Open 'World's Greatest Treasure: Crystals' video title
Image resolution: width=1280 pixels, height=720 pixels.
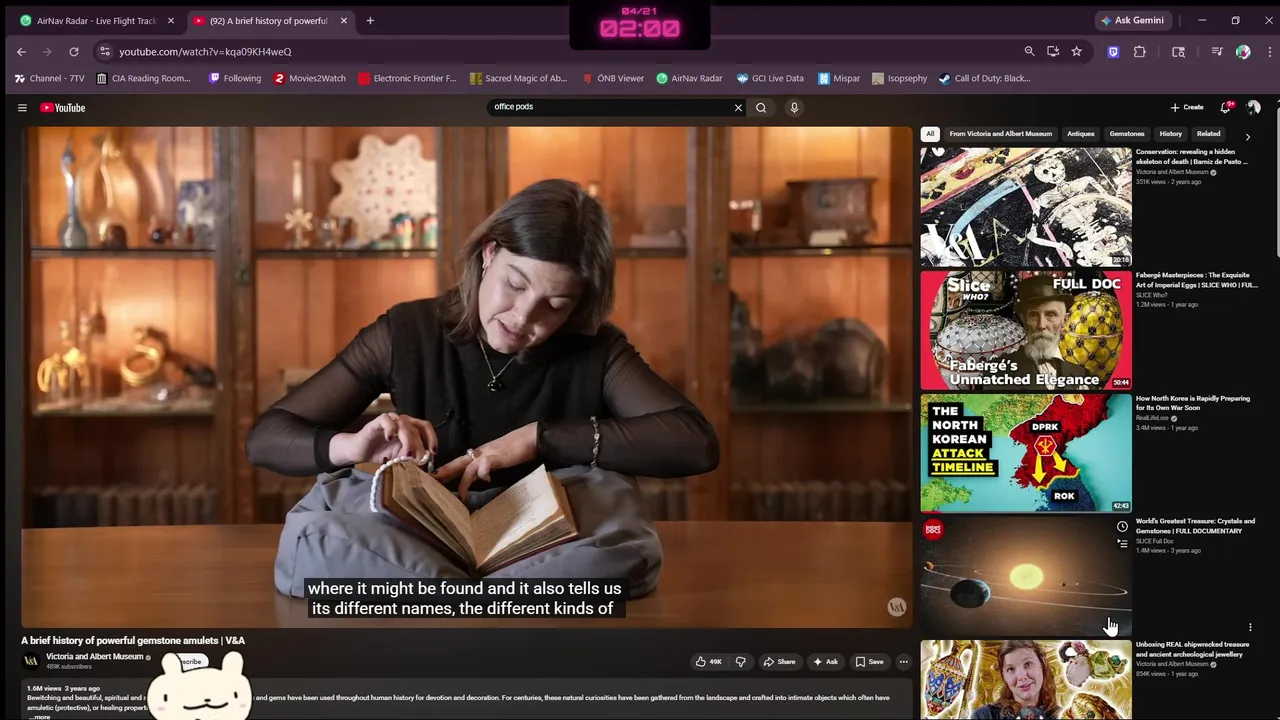(x=1195, y=526)
